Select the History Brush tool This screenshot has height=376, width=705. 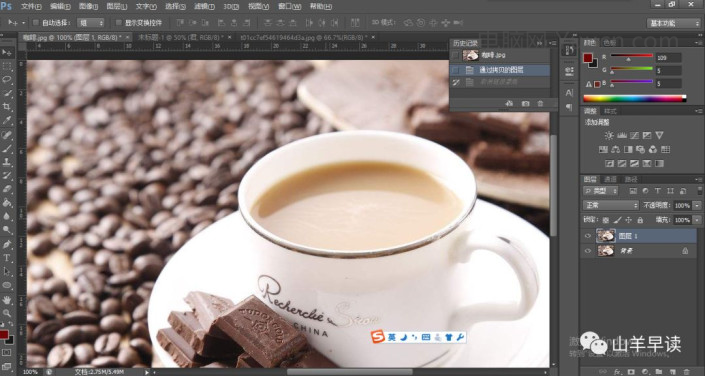(7, 175)
